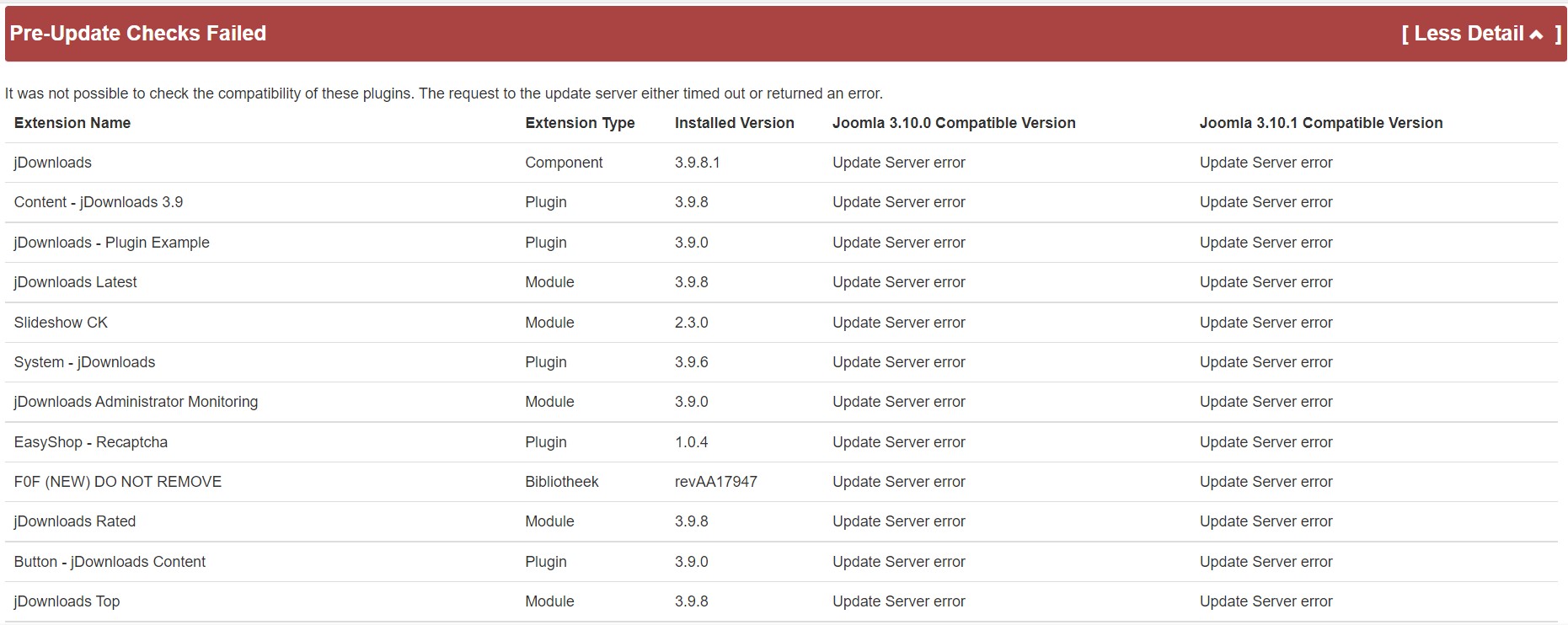Click Plugin type in Content - jDownloads row
Screen dimensions: 1568x625
[546, 202]
